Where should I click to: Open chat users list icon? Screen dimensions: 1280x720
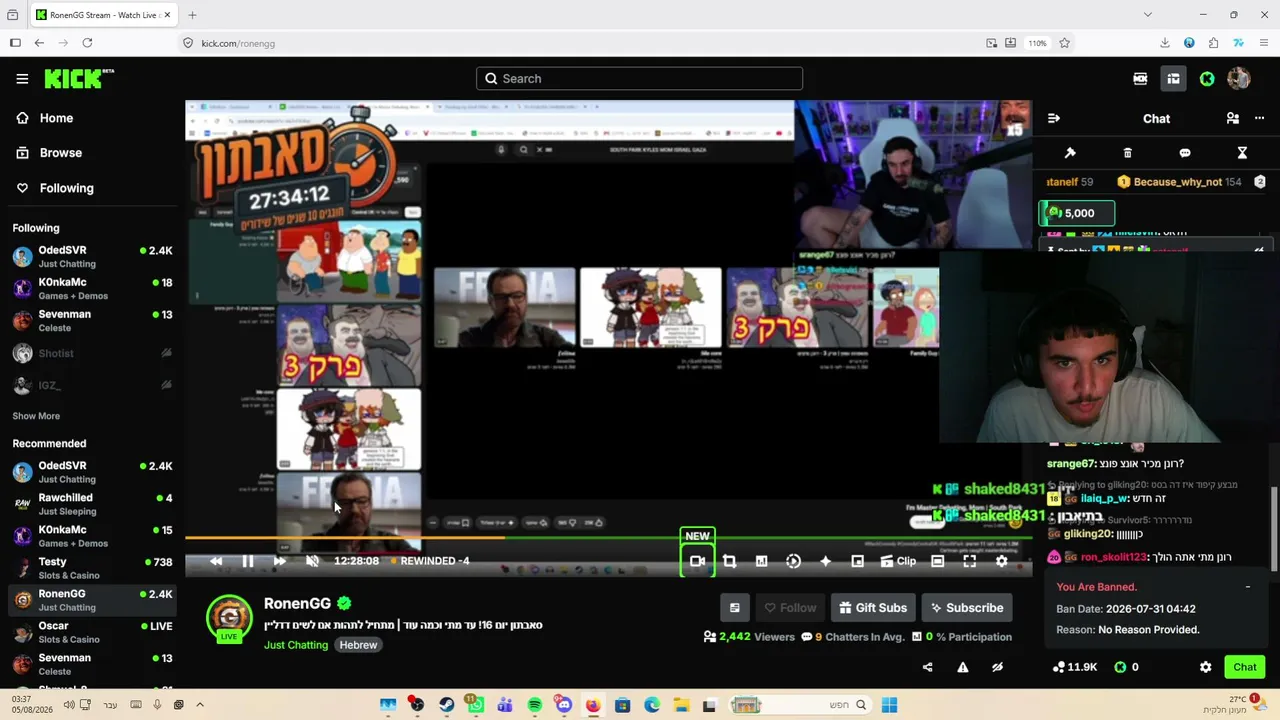(x=1232, y=118)
